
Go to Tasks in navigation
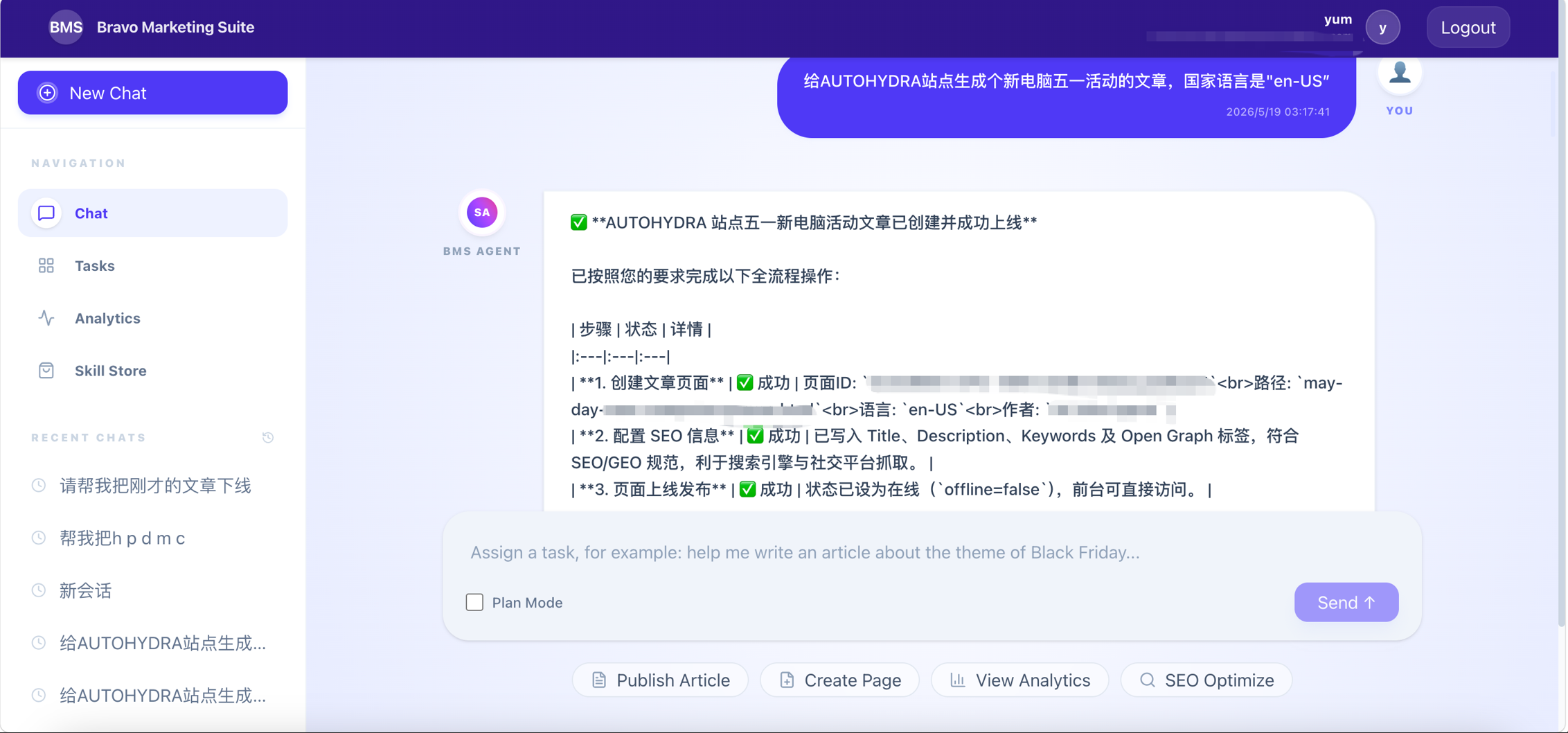[x=152, y=265]
